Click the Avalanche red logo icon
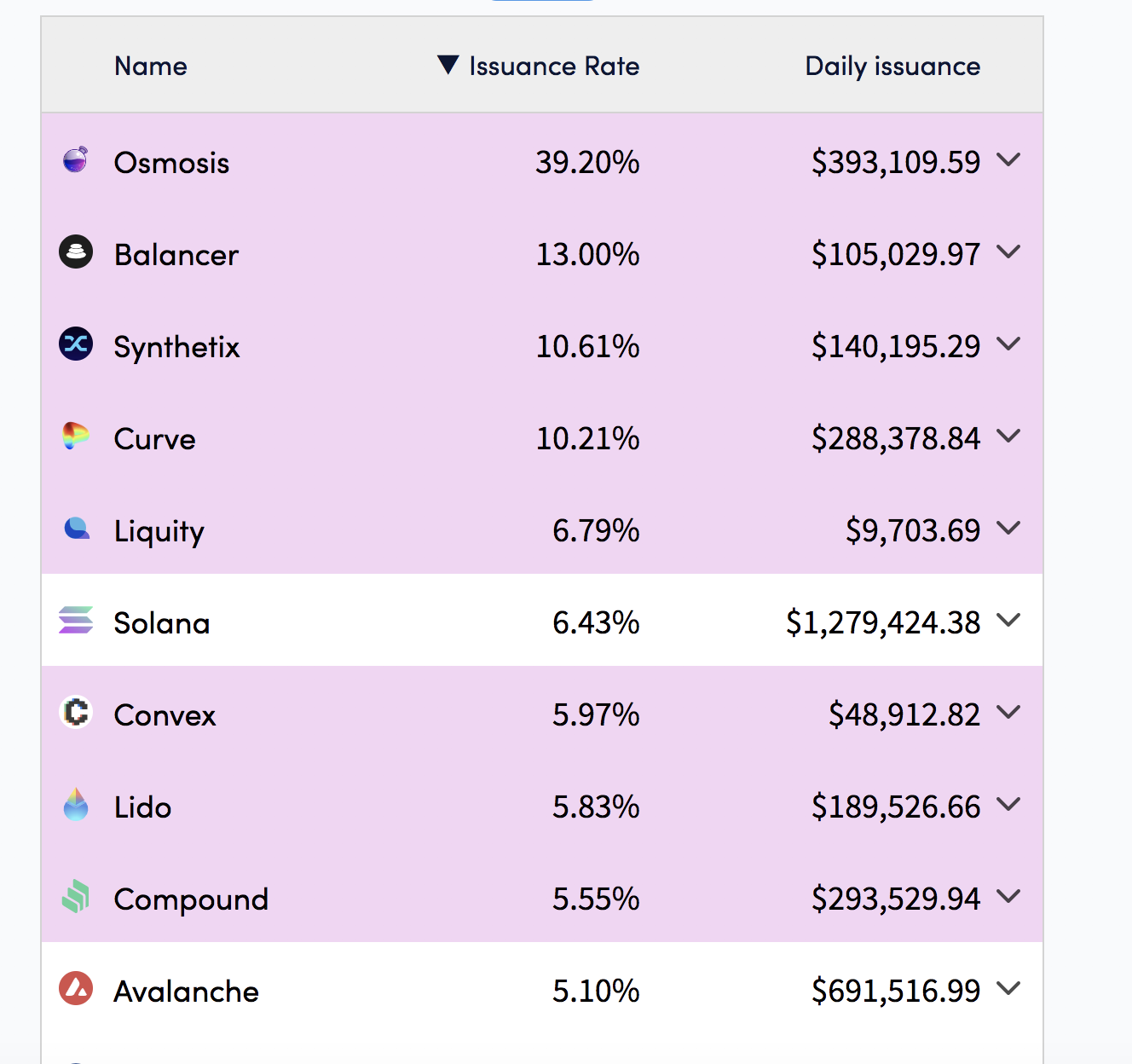 point(76,988)
